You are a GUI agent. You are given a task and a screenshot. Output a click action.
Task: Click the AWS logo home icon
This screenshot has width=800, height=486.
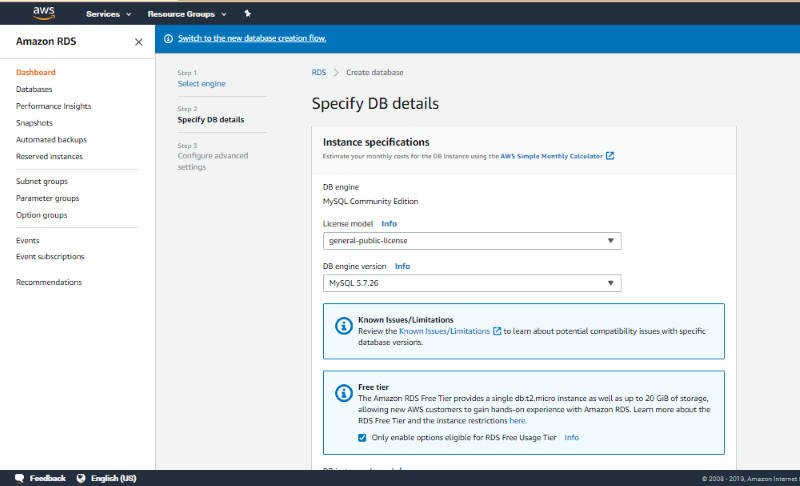click(x=44, y=13)
